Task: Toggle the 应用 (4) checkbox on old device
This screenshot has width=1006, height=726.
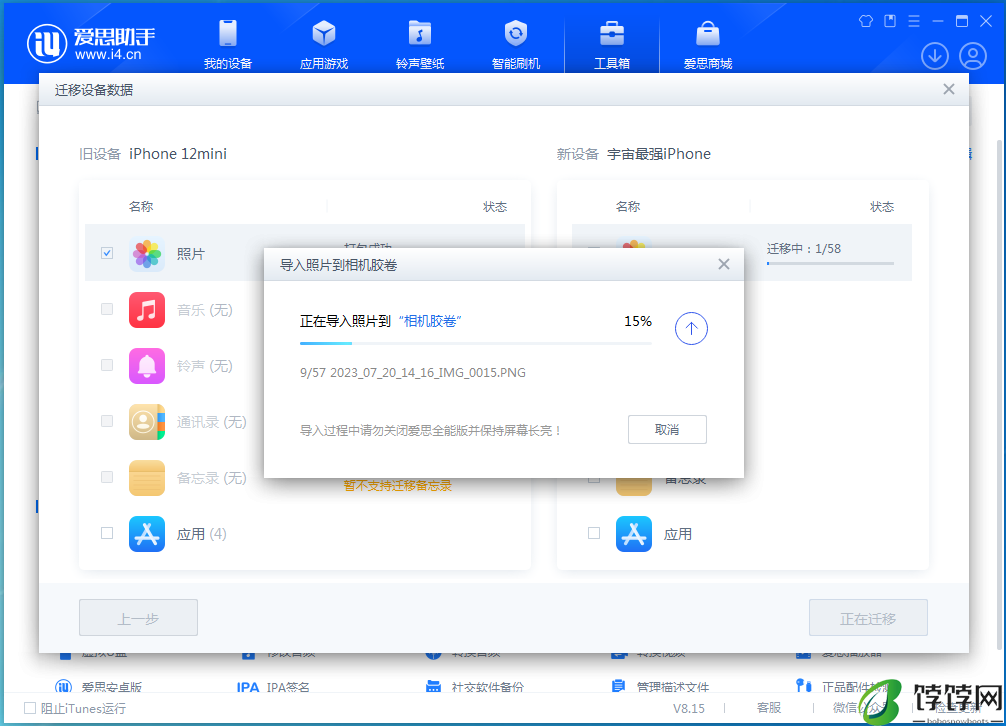Action: (x=107, y=533)
